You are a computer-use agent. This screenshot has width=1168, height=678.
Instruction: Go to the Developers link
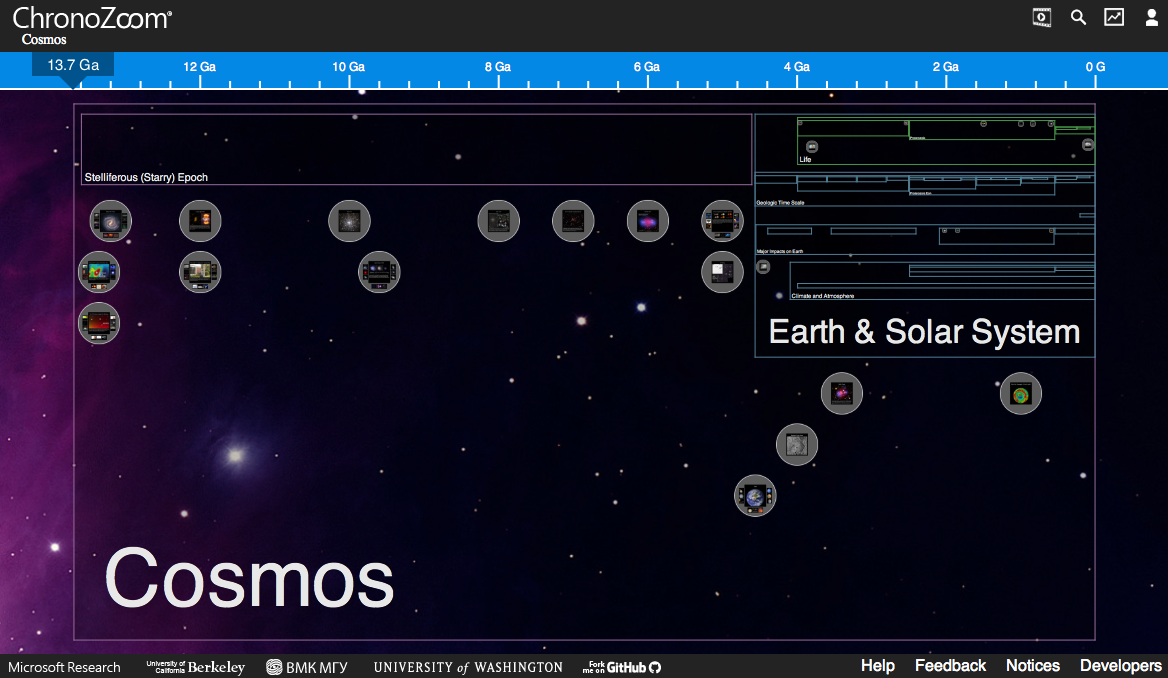(1120, 666)
